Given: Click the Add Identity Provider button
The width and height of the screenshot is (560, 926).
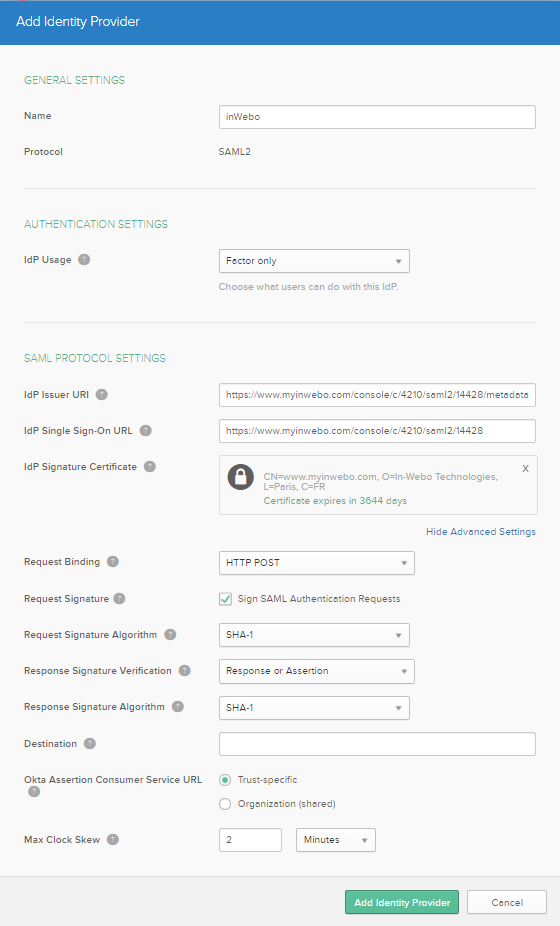Looking at the screenshot, I should click(402, 902).
